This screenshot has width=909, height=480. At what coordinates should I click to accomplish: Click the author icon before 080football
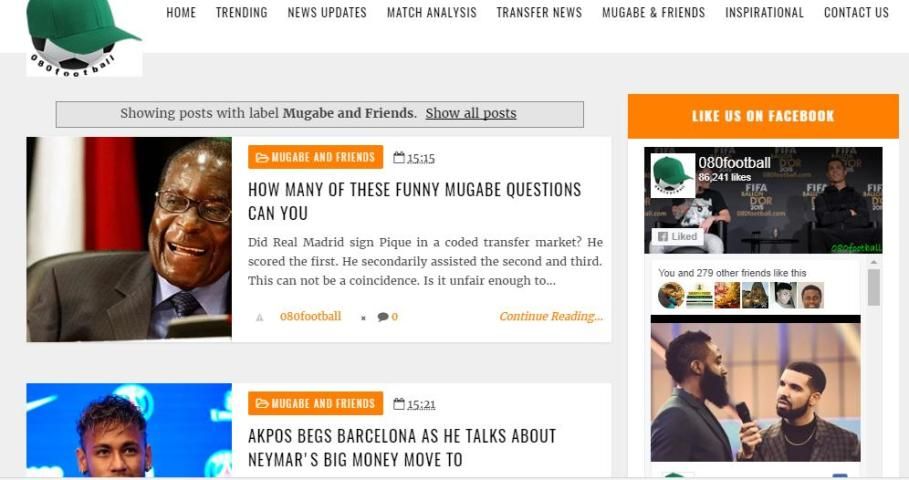point(260,317)
